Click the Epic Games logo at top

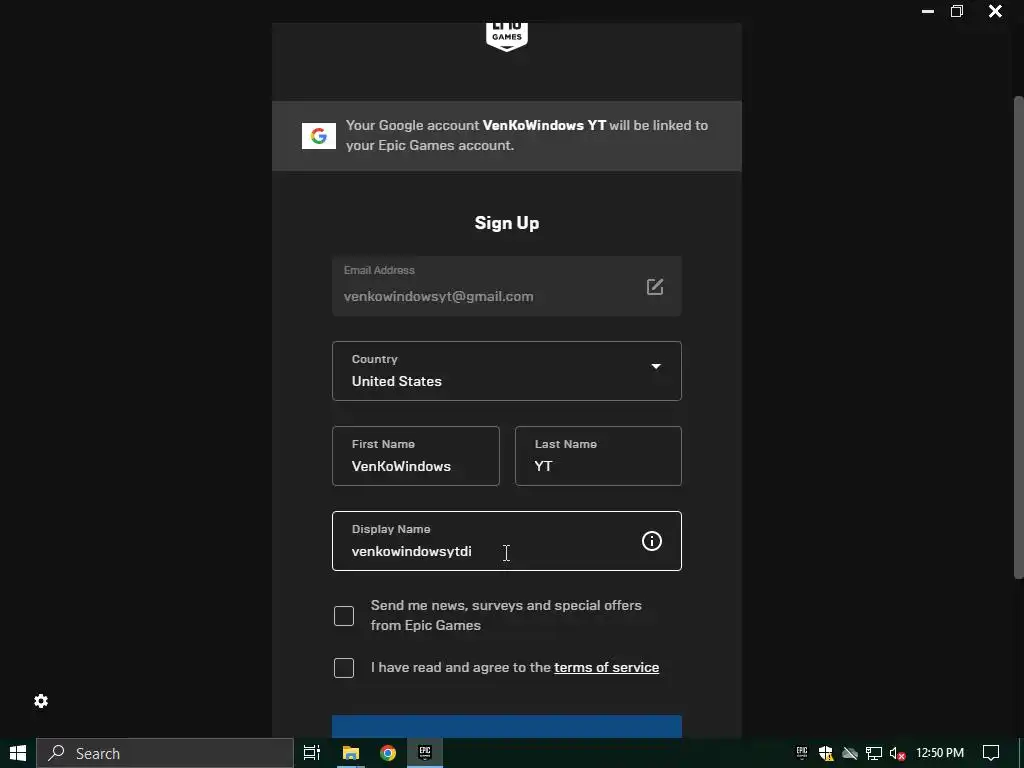click(x=507, y=36)
